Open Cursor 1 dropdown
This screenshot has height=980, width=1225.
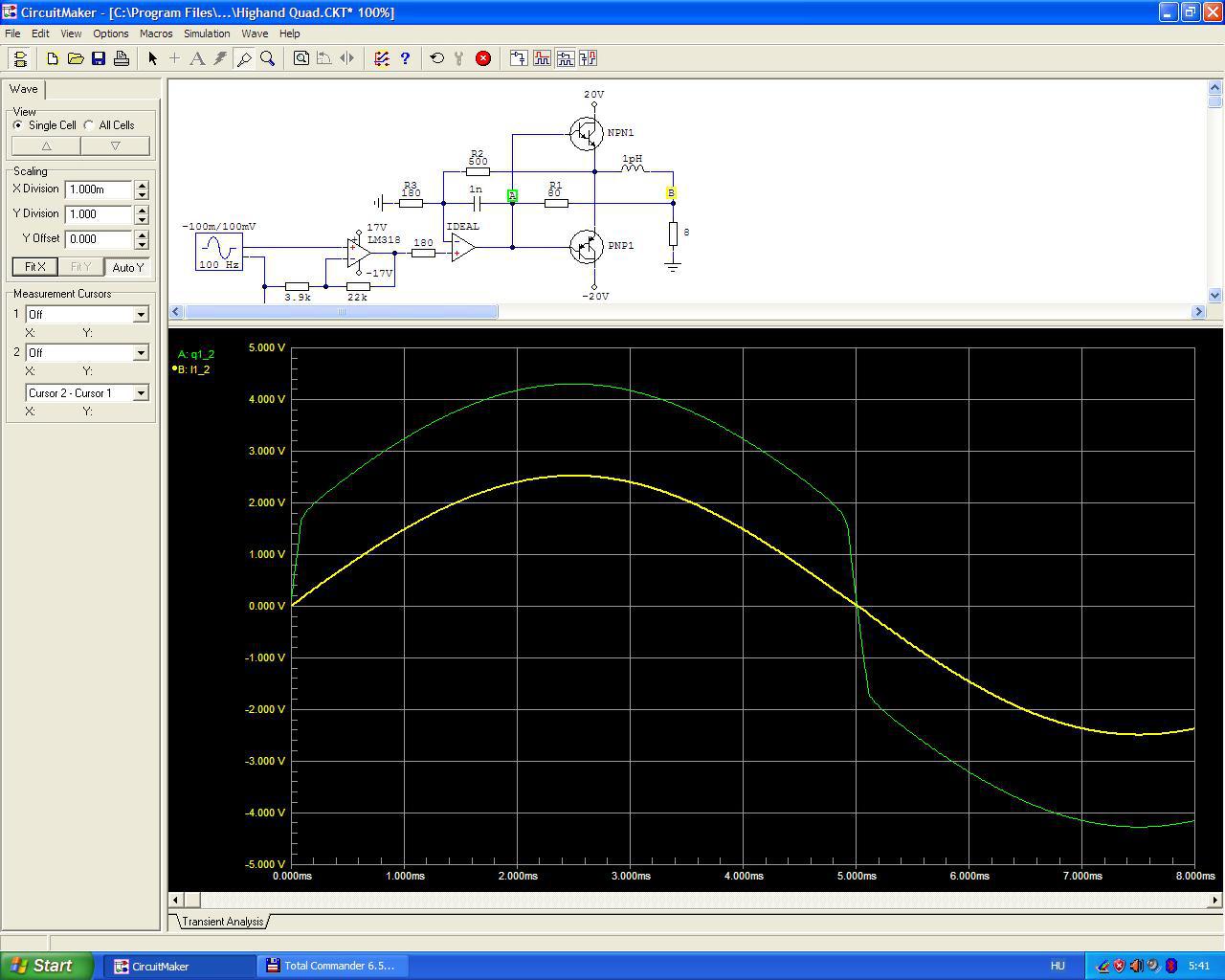(141, 315)
